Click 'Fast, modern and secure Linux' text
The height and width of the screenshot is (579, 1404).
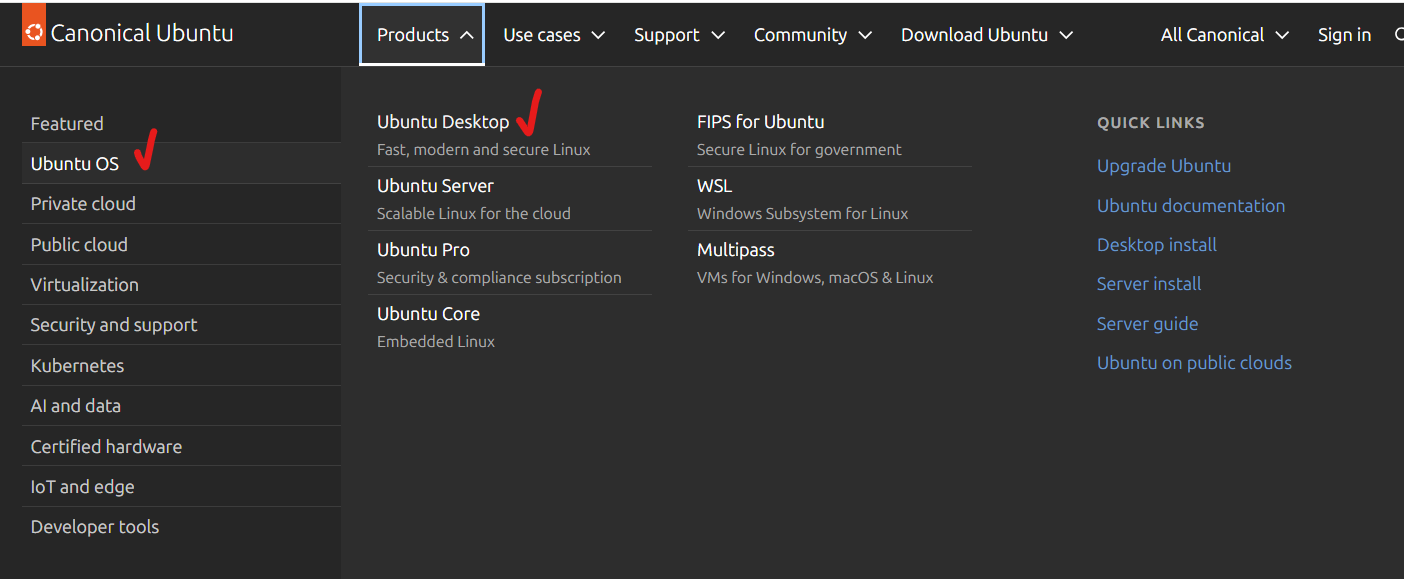[x=483, y=150]
